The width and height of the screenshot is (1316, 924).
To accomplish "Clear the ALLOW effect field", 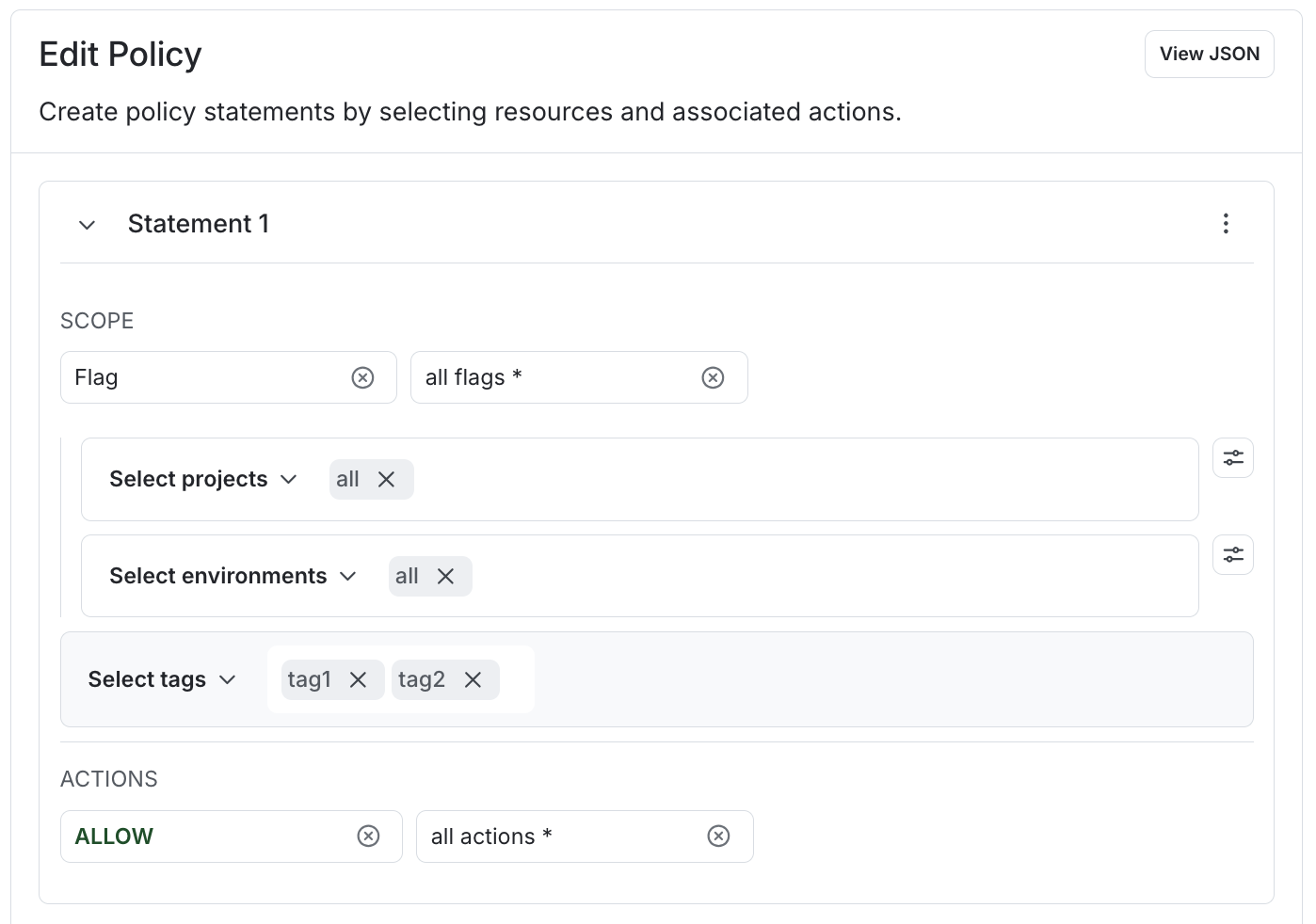I will [368, 836].
